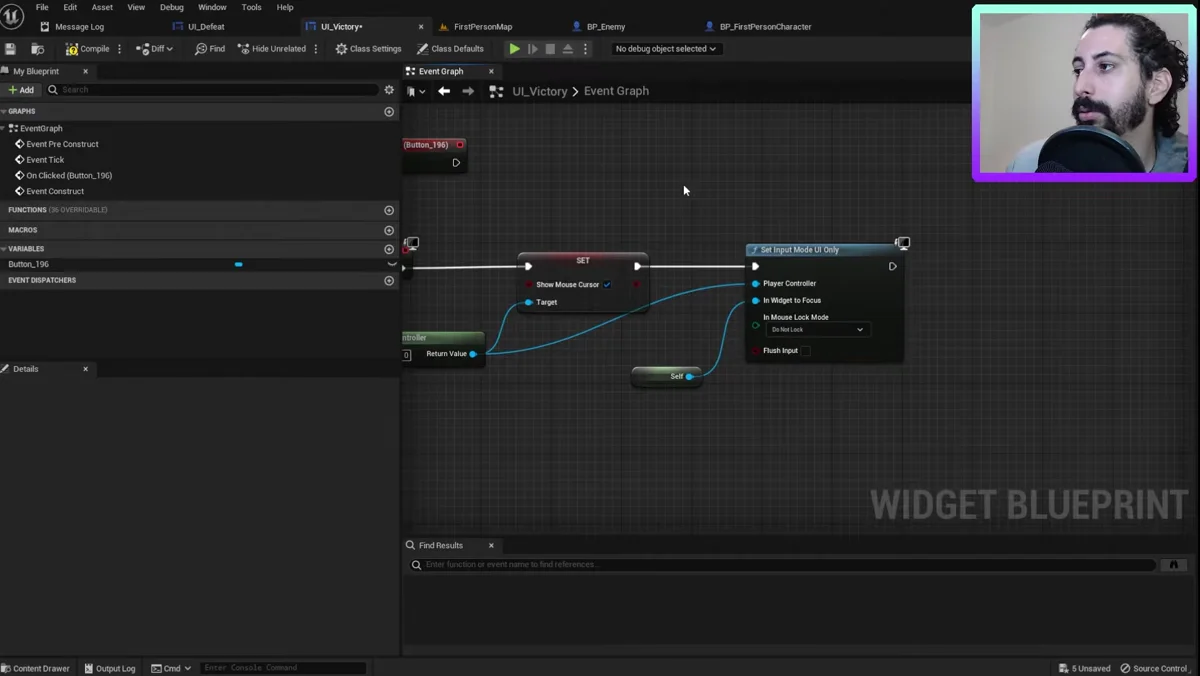Click the My Blueprint search field

point(212,90)
